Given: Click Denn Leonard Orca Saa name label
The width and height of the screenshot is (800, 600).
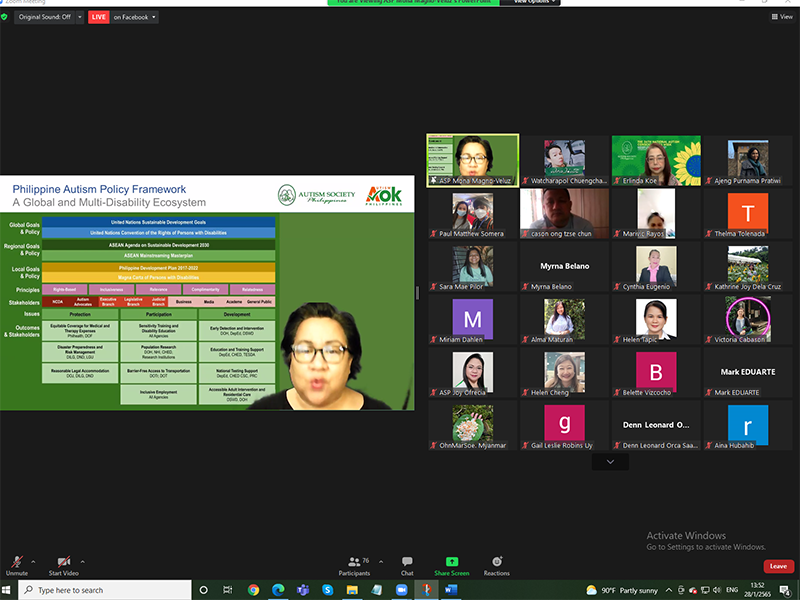Looking at the screenshot, I should point(660,445).
